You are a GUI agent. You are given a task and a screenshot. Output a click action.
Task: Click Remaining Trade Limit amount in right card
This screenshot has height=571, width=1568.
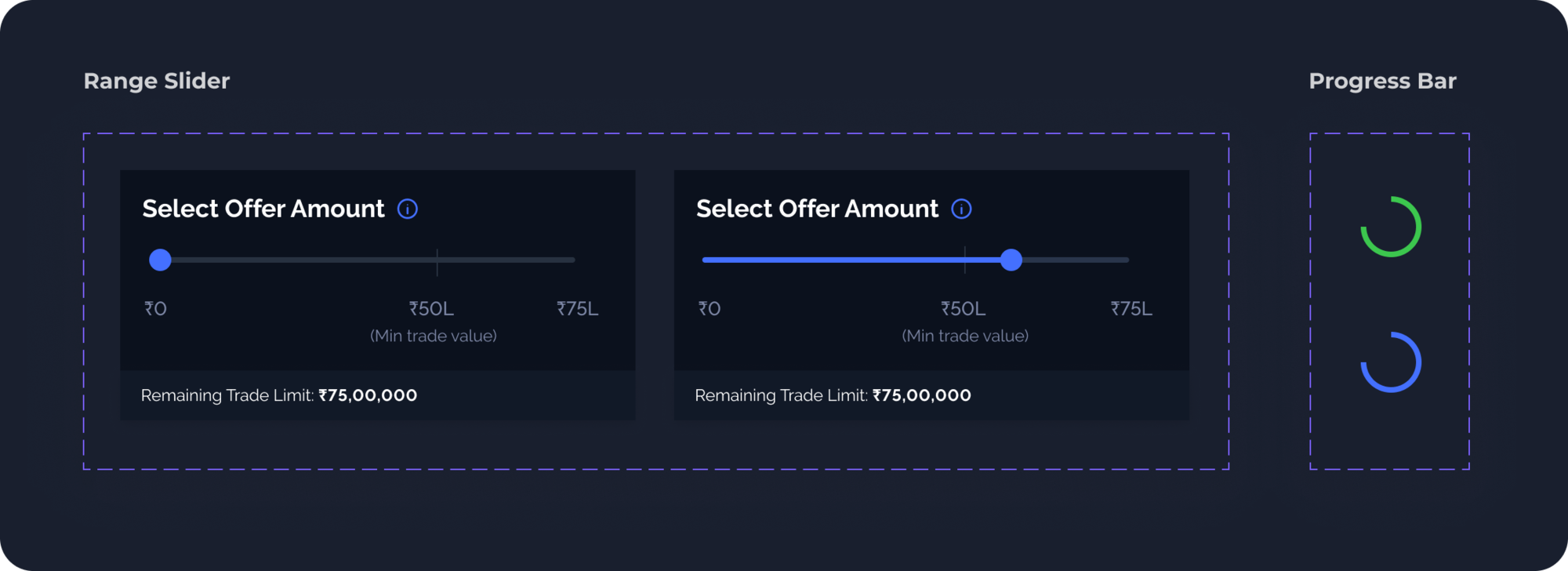click(x=922, y=395)
